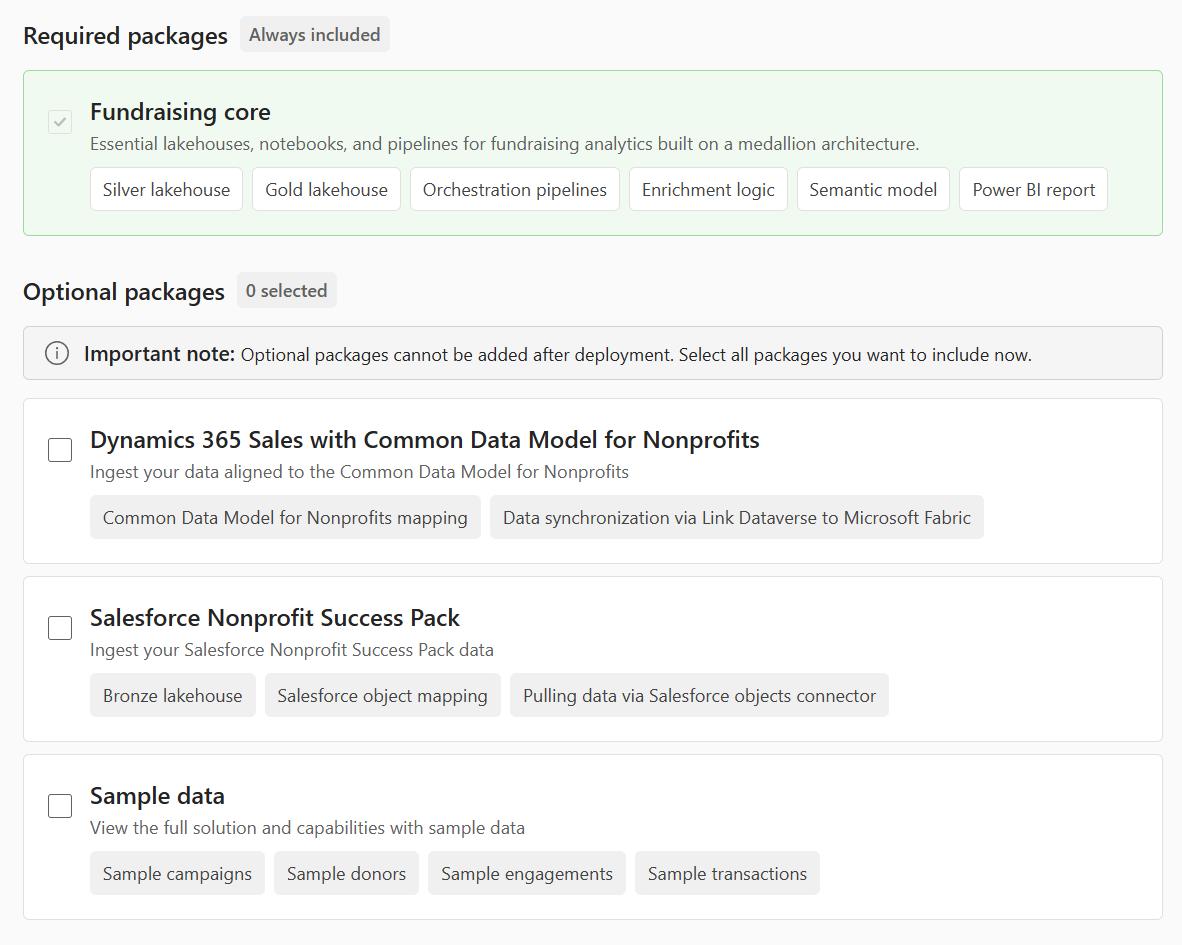This screenshot has width=1182, height=945.
Task: Tick the Sample data checkbox
Action: click(60, 806)
